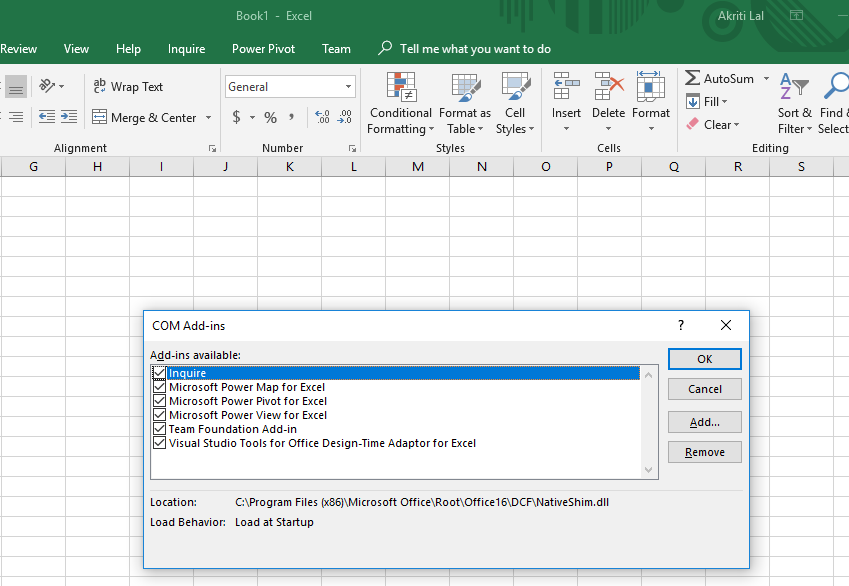Click the Cell Styles icon
This screenshot has height=586, width=849.
click(515, 88)
